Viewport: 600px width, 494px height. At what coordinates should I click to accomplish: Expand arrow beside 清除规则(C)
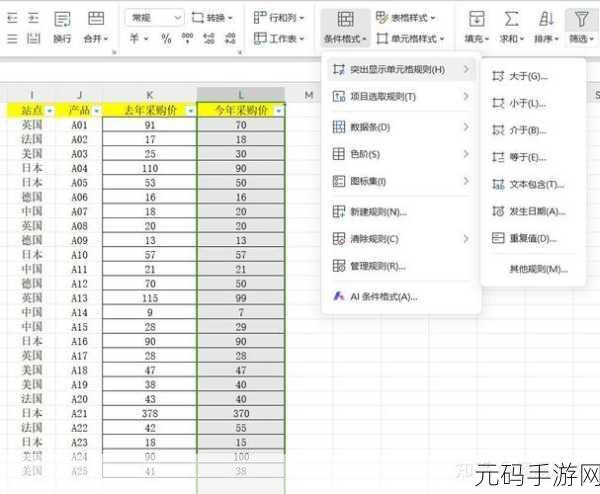pos(466,239)
